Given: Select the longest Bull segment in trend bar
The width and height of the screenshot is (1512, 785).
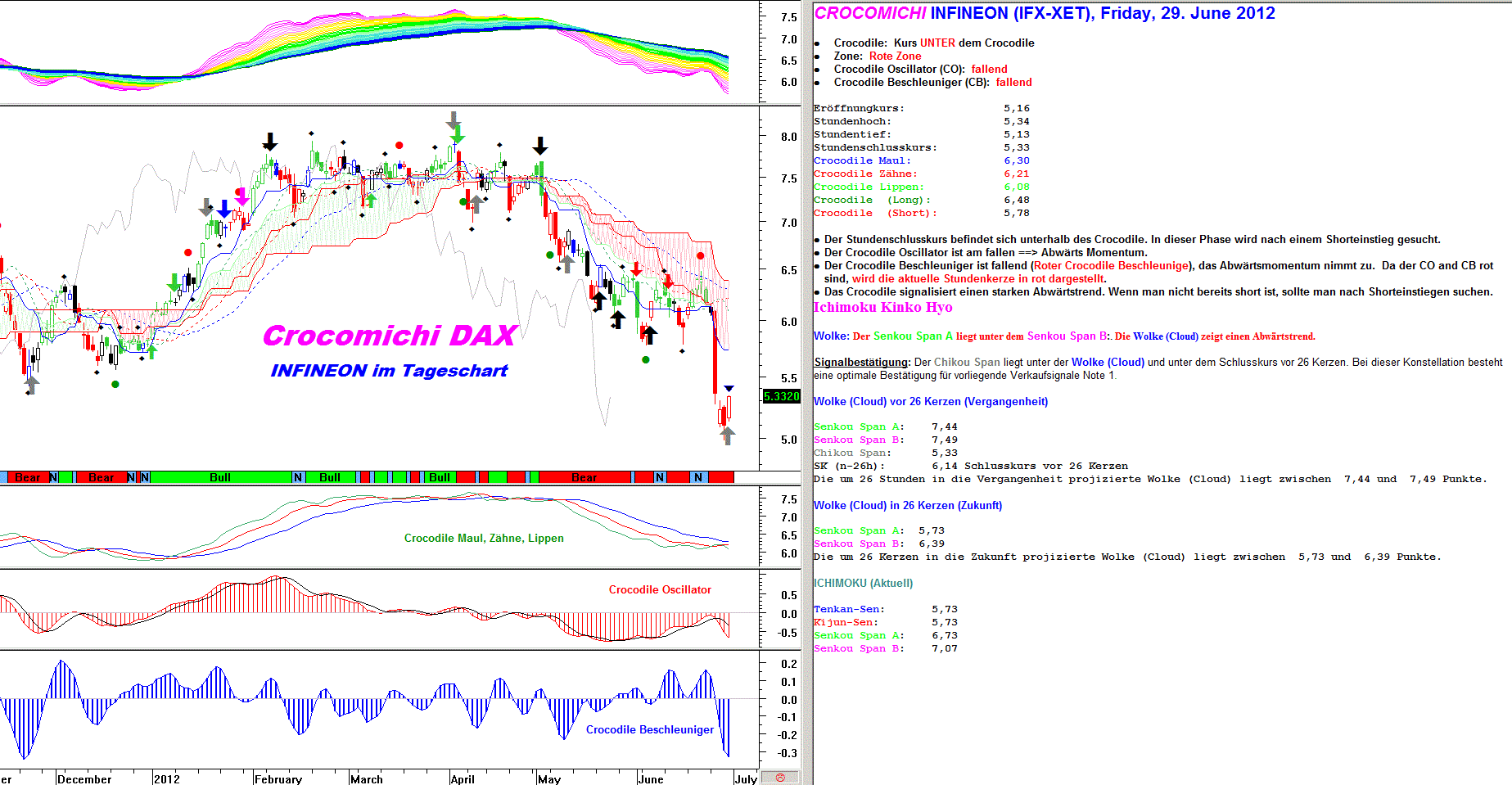Looking at the screenshot, I should [x=220, y=477].
